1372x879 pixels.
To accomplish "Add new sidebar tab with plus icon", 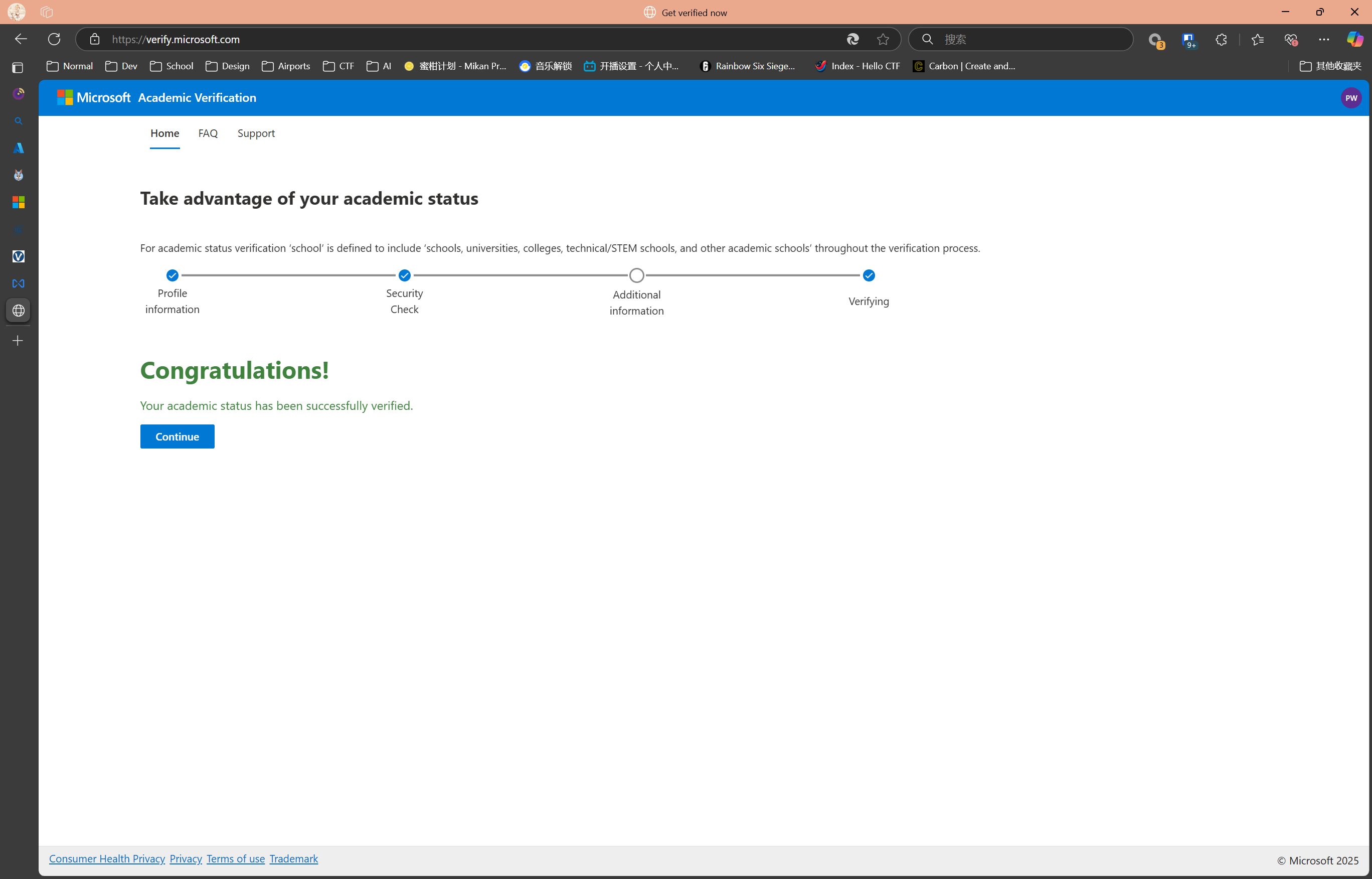I will (18, 341).
